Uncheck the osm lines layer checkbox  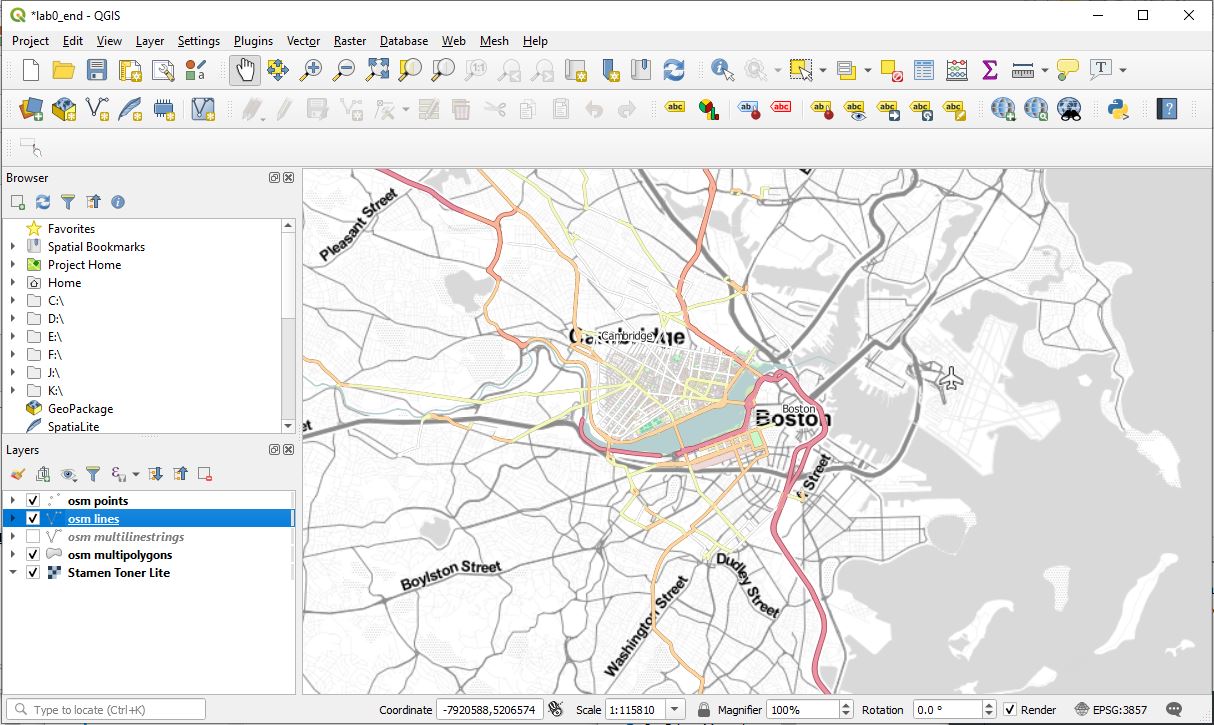tap(33, 519)
